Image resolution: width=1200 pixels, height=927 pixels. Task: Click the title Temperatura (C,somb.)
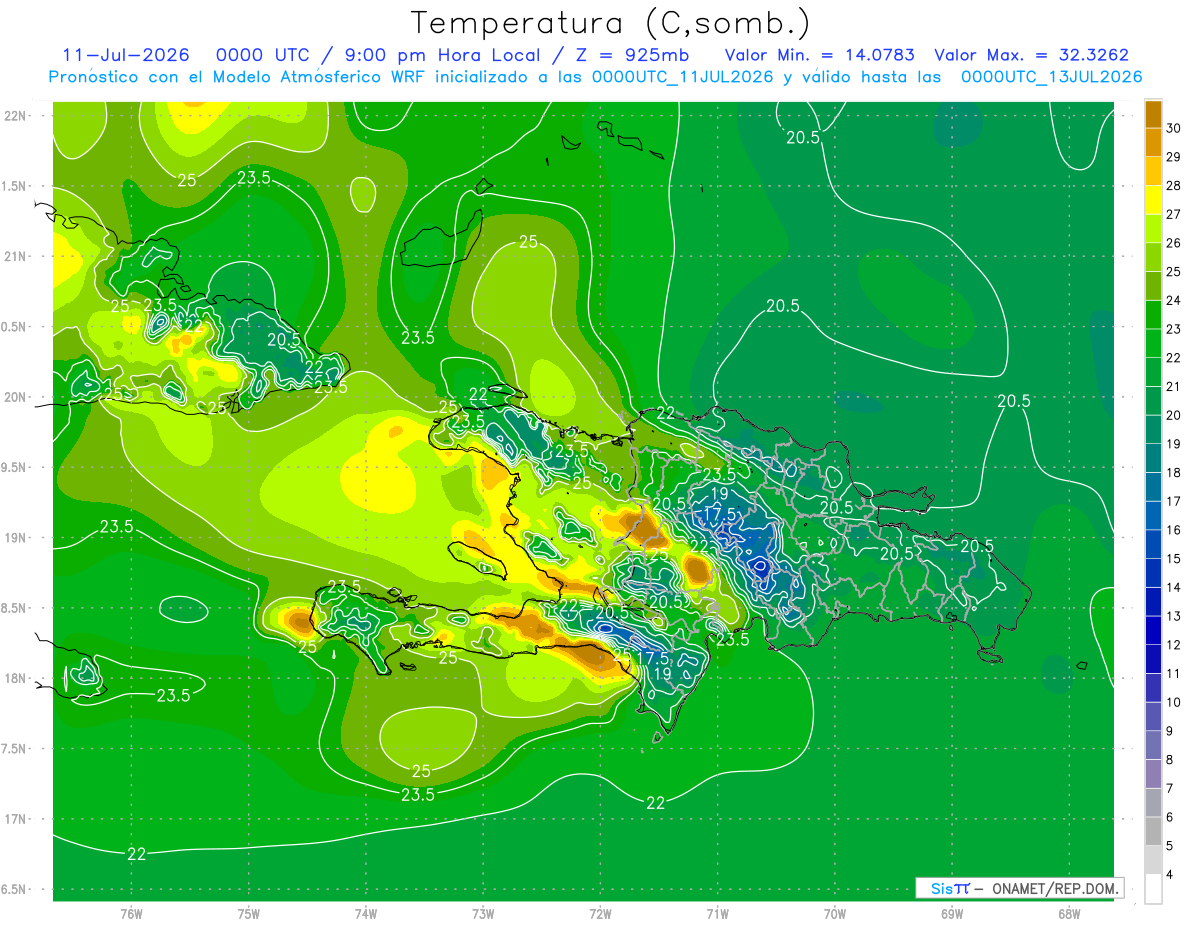[x=611, y=22]
